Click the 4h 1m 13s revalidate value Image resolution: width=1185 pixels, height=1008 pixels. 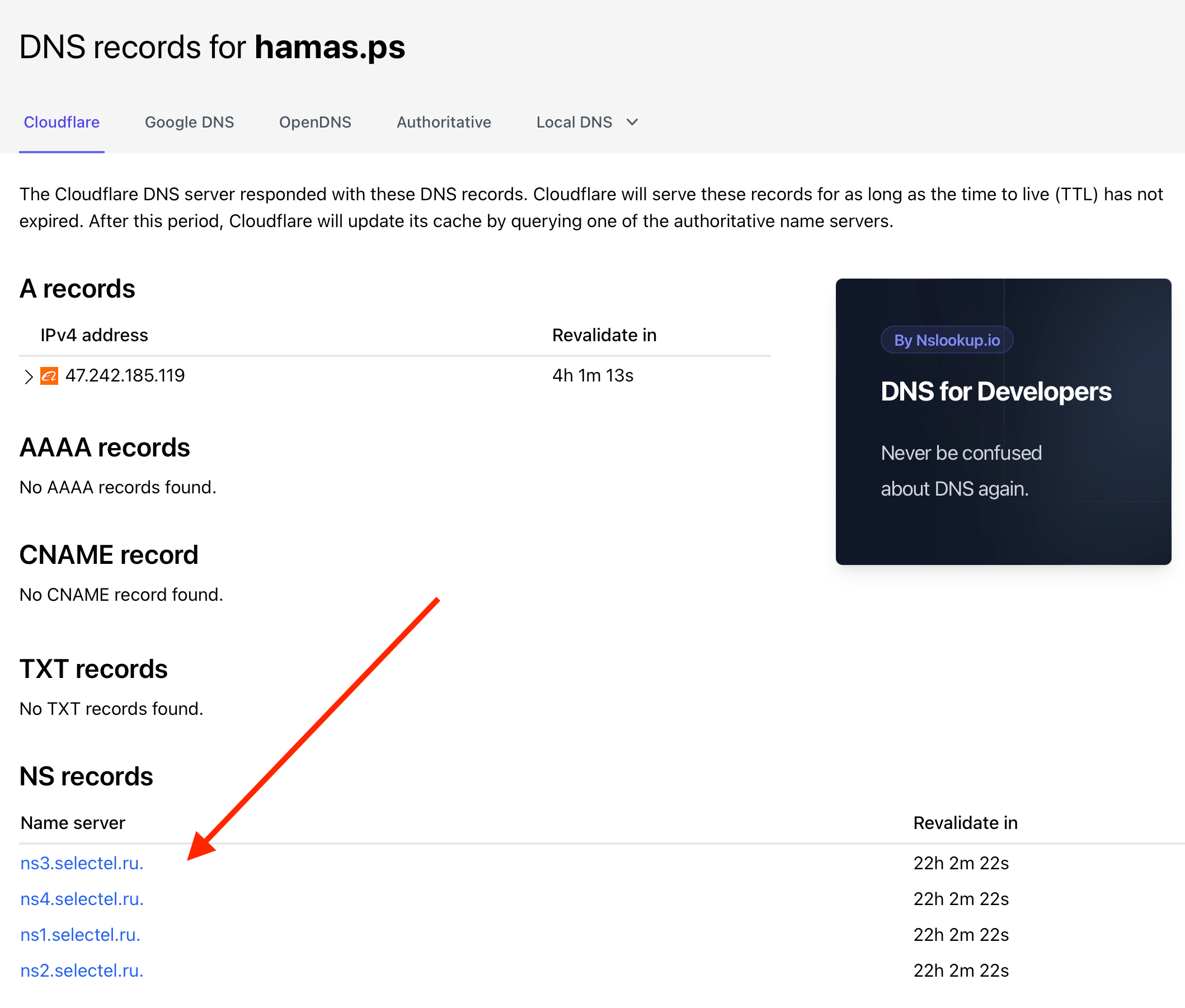coord(593,375)
